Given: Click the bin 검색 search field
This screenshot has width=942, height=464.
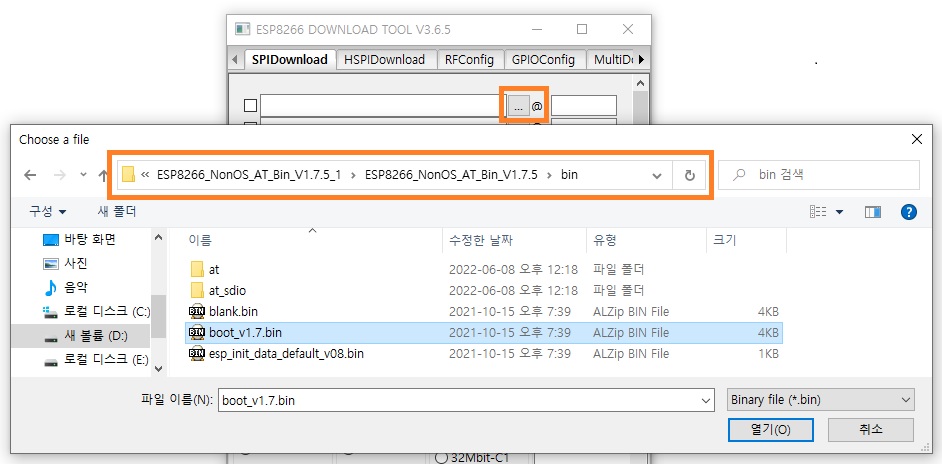Looking at the screenshot, I should tap(819, 175).
